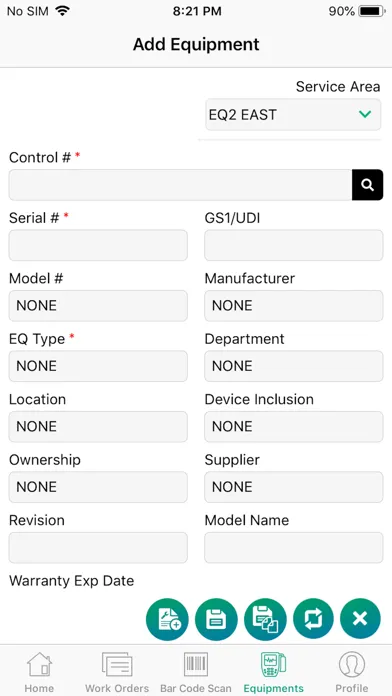
Task: Expand the Service Area EQ2 EAST dropdown
Action: [293, 115]
